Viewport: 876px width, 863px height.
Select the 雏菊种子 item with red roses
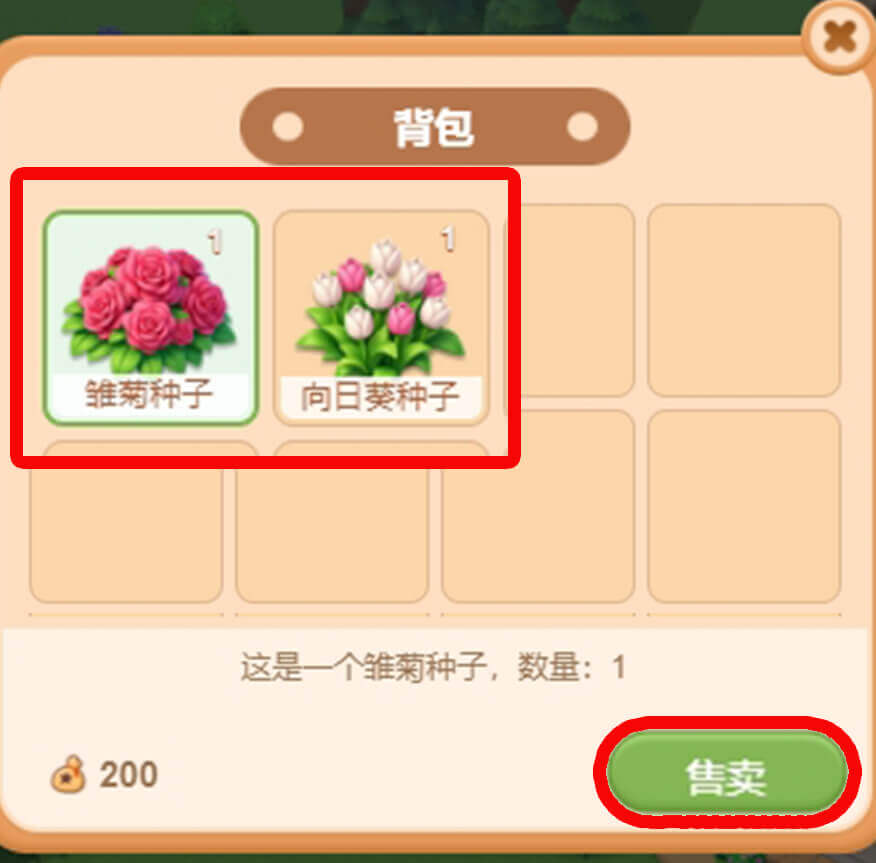click(150, 317)
